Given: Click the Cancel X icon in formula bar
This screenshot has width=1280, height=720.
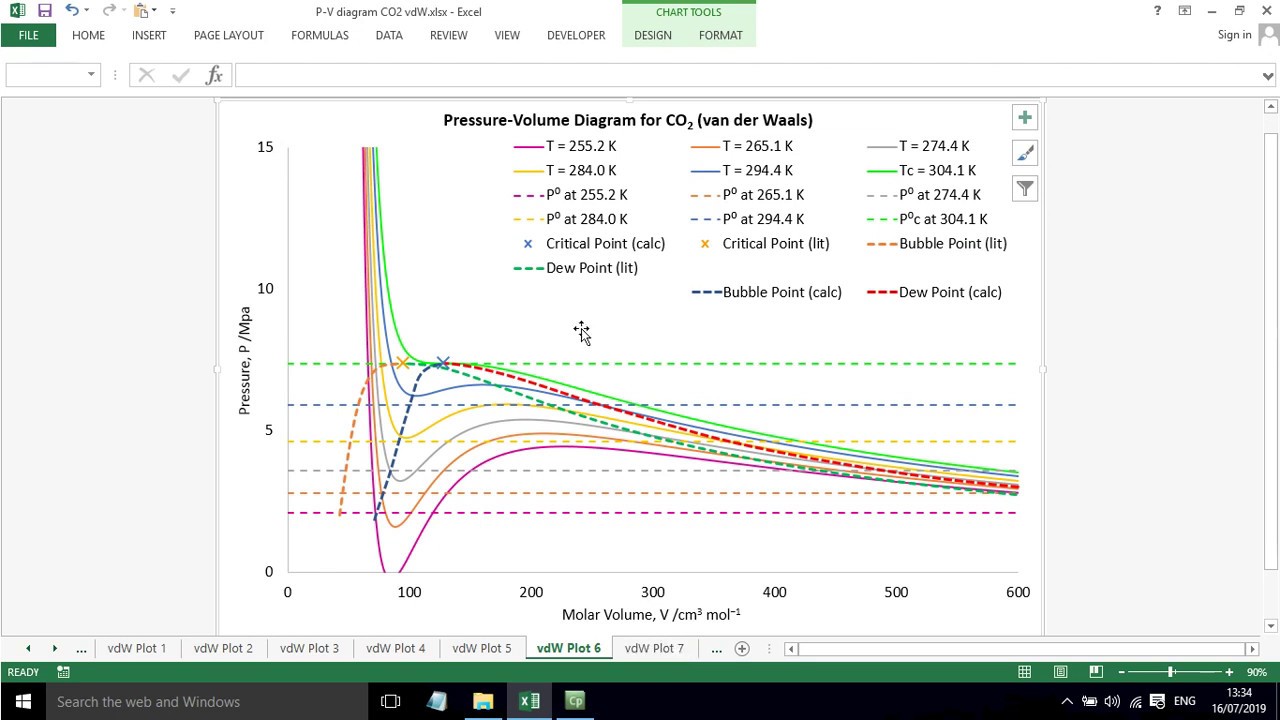Looking at the screenshot, I should click(146, 75).
